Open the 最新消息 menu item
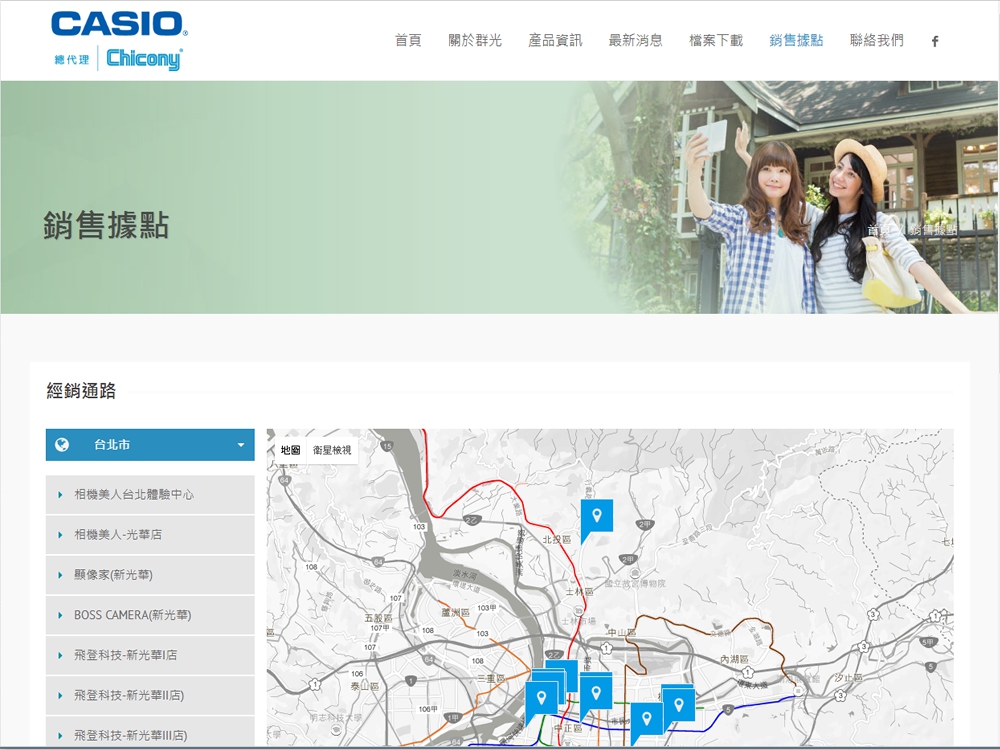The width and height of the screenshot is (1000, 750). click(636, 41)
